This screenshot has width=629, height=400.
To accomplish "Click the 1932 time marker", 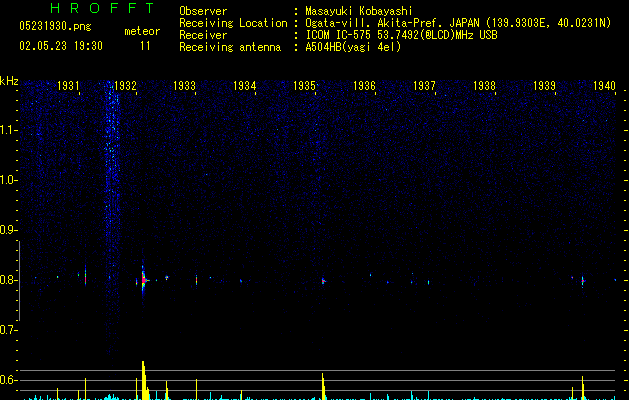I will [x=126, y=86].
